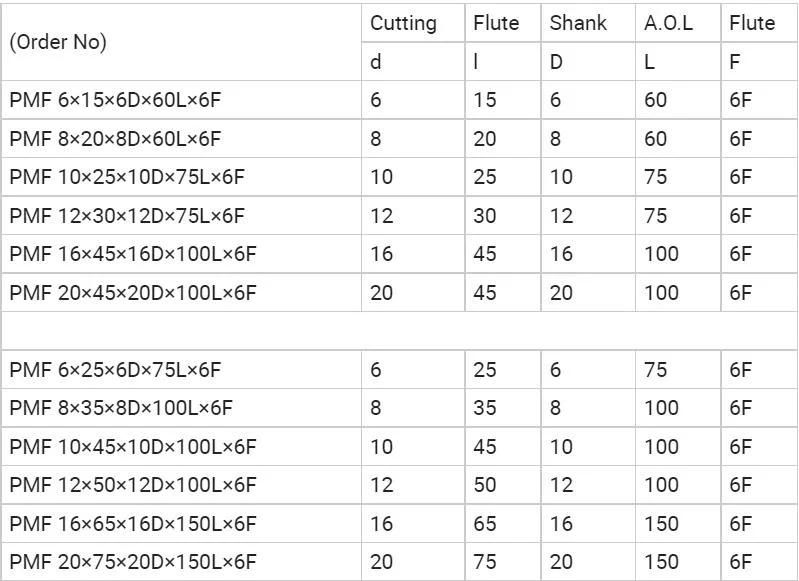Select order PMF 8×35×8D×100L×6F
The image size is (799, 581).
click(x=121, y=408)
